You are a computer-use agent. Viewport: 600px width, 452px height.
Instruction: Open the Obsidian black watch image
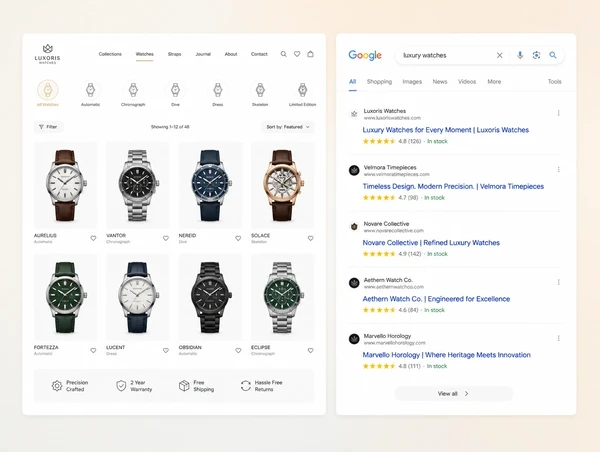point(210,297)
